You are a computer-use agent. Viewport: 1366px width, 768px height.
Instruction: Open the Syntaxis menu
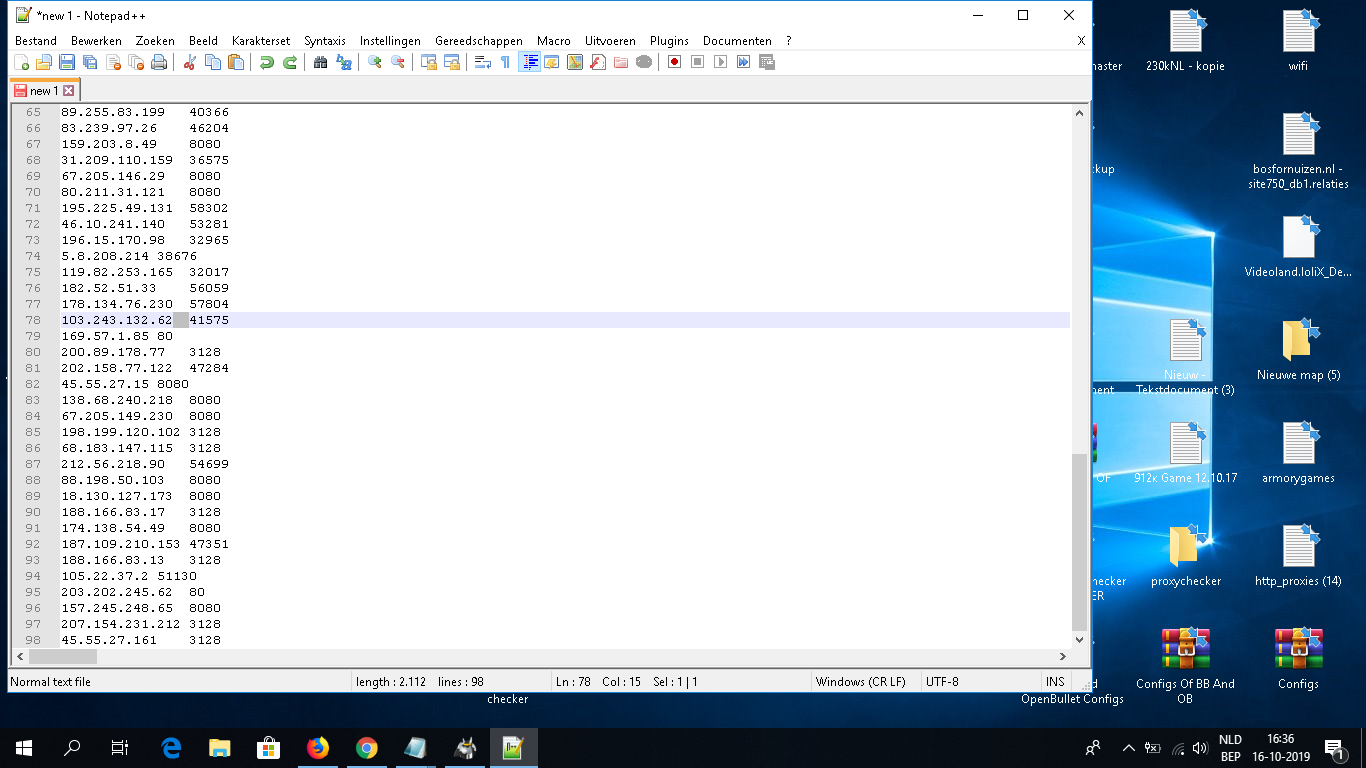[325, 41]
